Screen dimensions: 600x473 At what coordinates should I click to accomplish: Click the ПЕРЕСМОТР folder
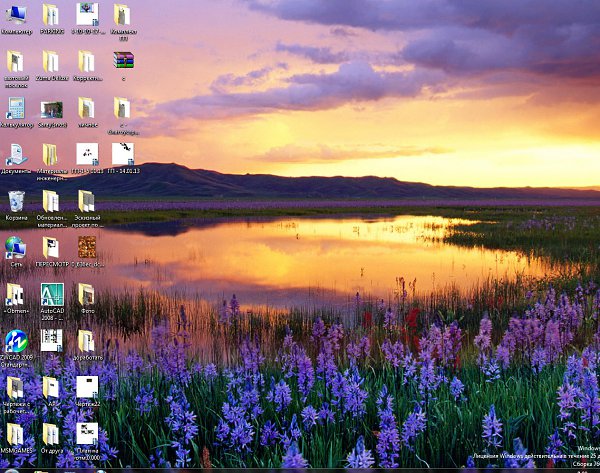(x=51, y=248)
